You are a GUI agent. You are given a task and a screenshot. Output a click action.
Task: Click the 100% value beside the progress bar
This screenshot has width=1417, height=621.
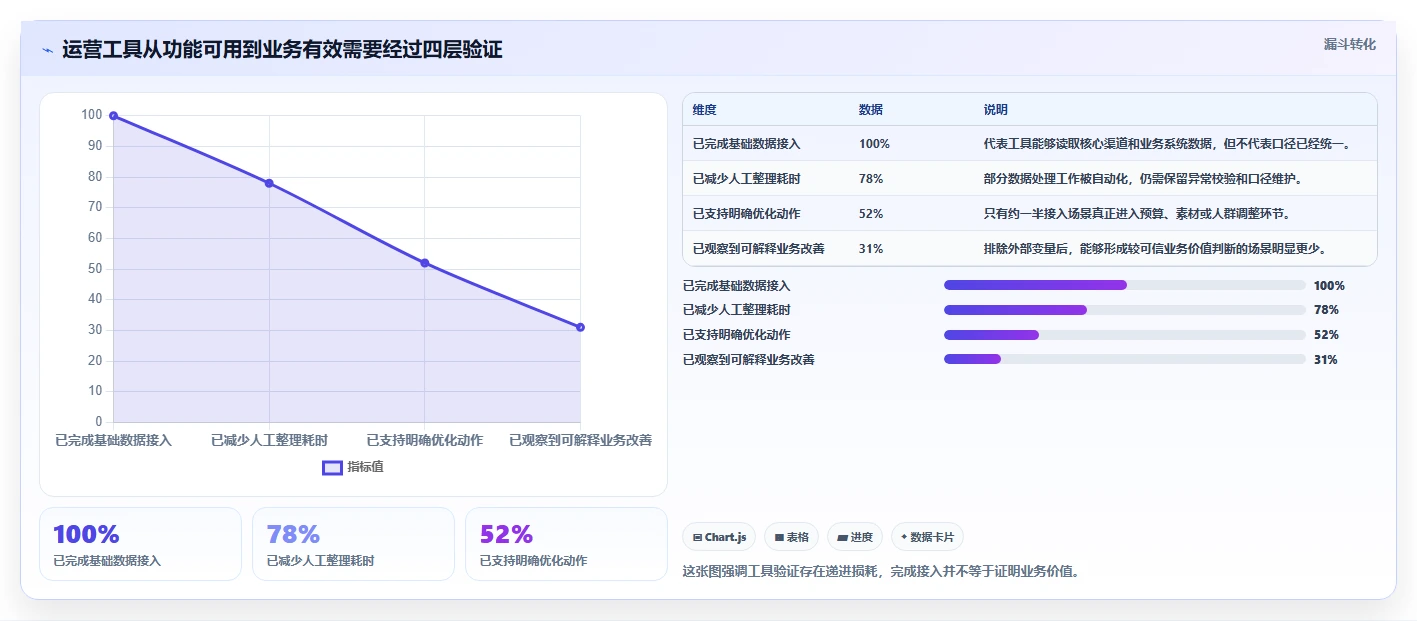click(1329, 285)
